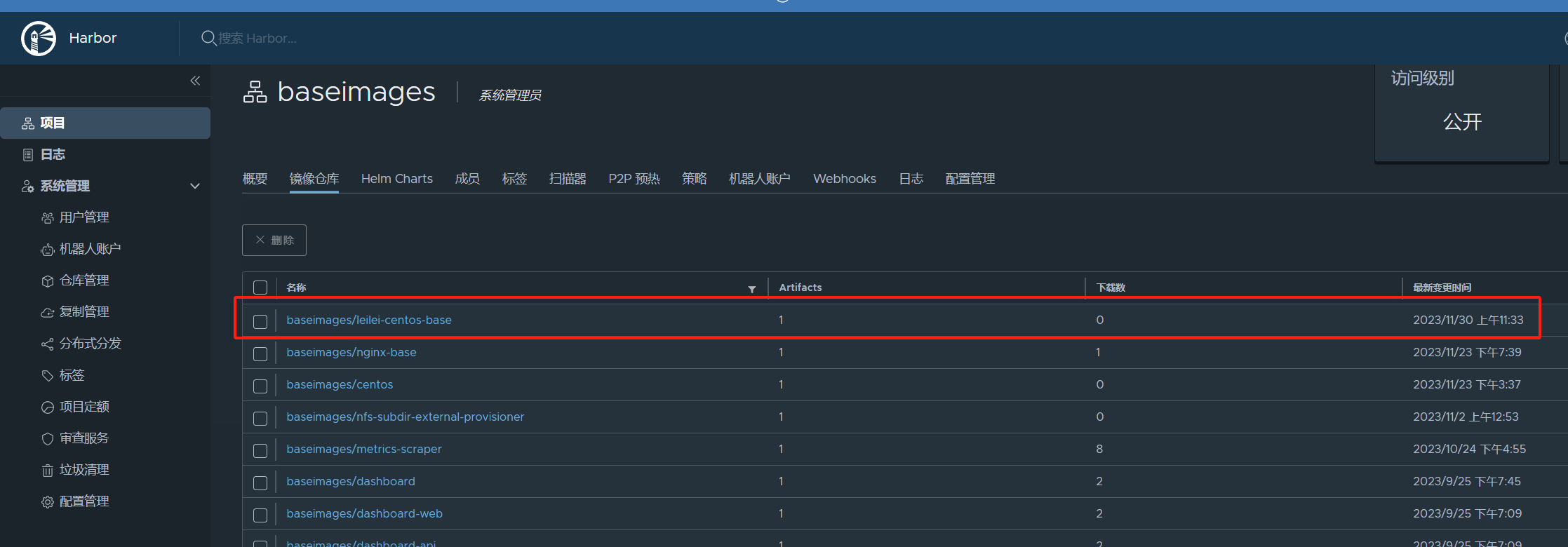Open 用户管理 in the sidebar
This screenshot has width=1568, height=547.
84,217
